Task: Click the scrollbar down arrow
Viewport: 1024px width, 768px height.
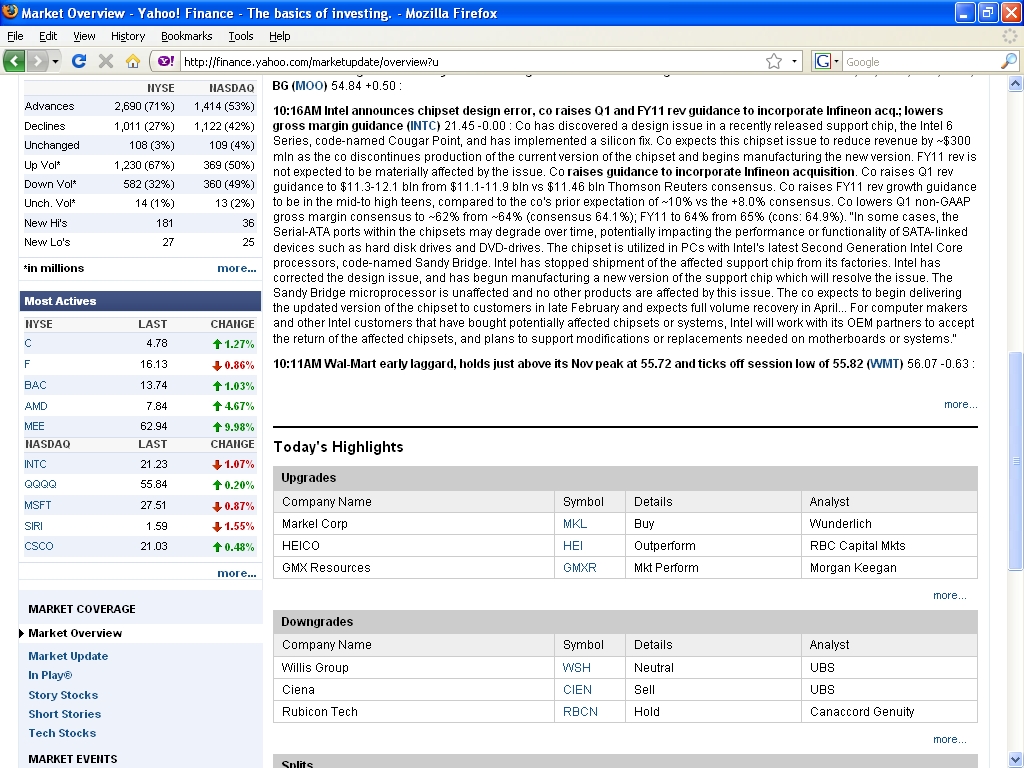Action: [x=1015, y=760]
